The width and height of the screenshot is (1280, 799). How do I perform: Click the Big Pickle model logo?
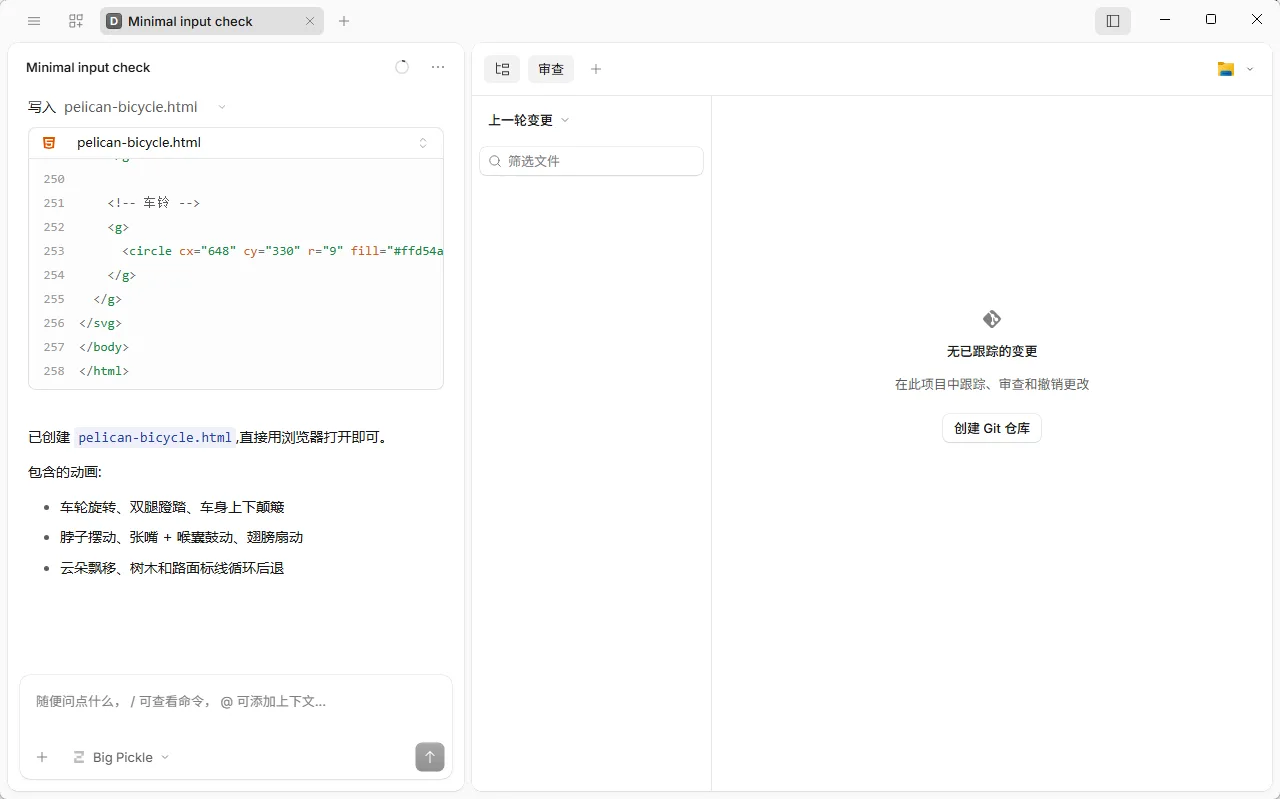79,757
